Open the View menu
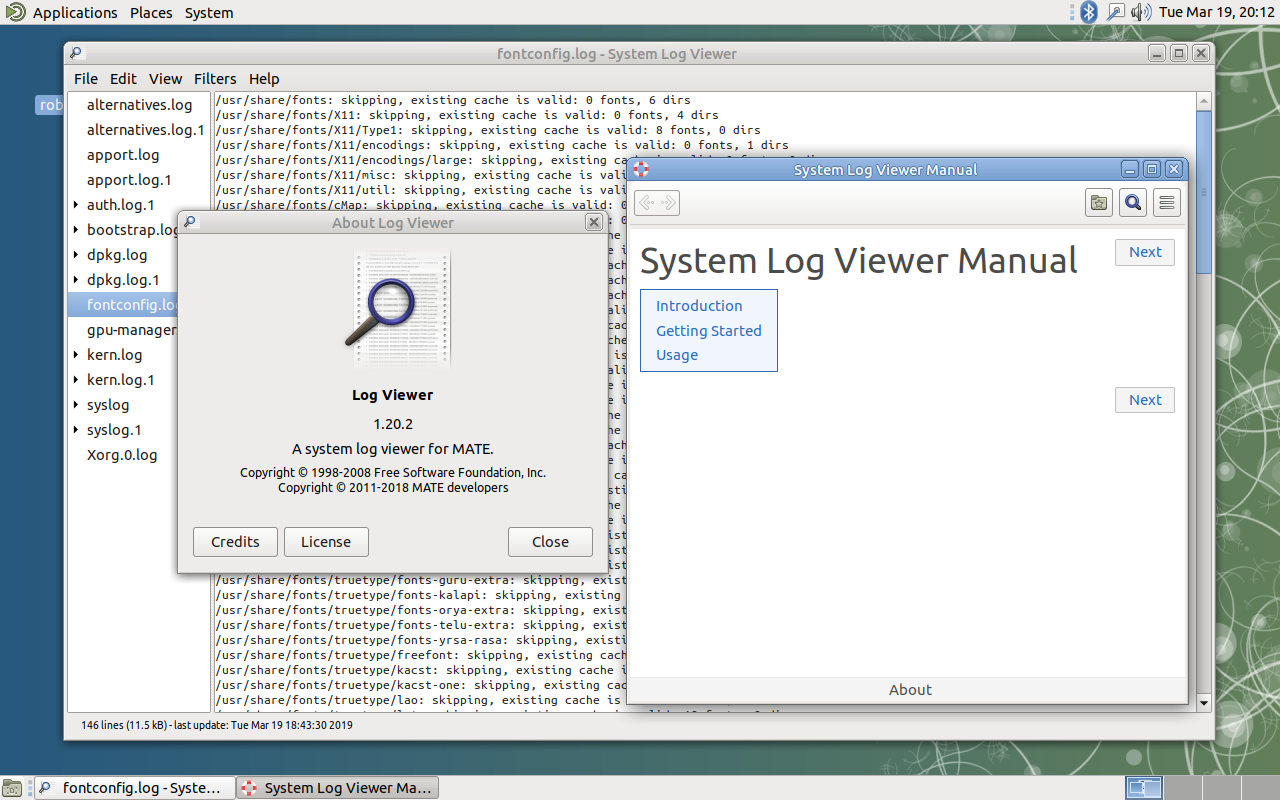 (x=165, y=78)
